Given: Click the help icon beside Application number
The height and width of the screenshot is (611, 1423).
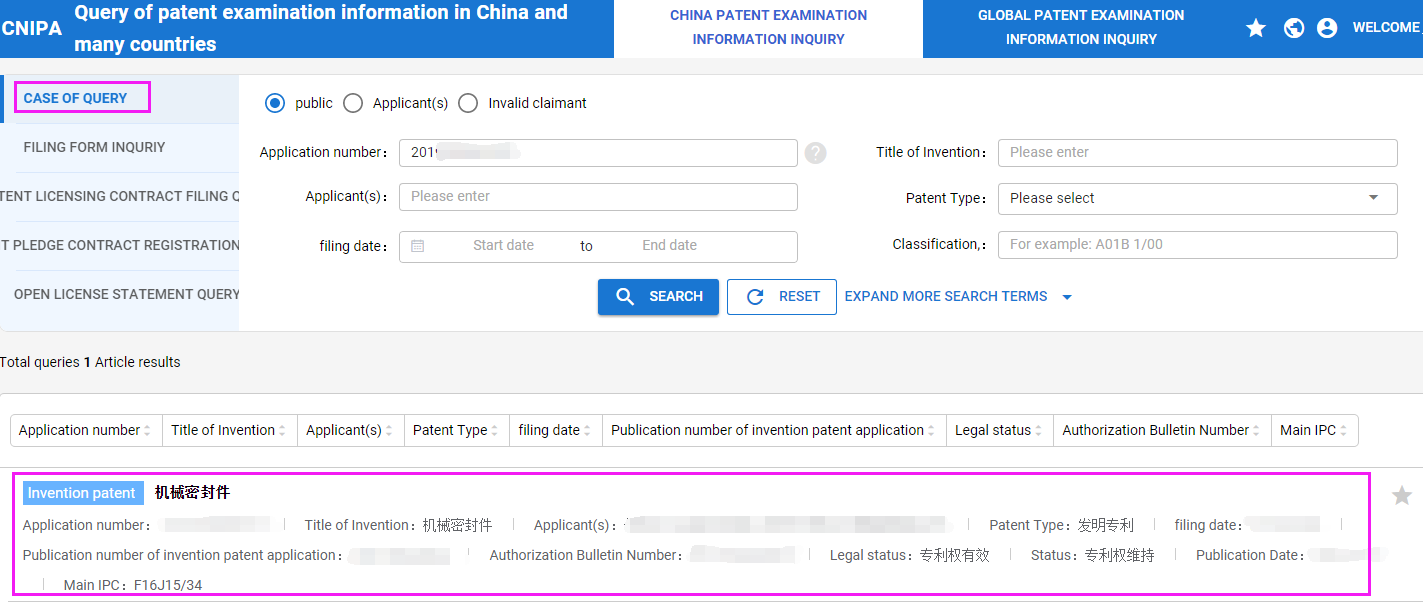Looking at the screenshot, I should (x=816, y=153).
